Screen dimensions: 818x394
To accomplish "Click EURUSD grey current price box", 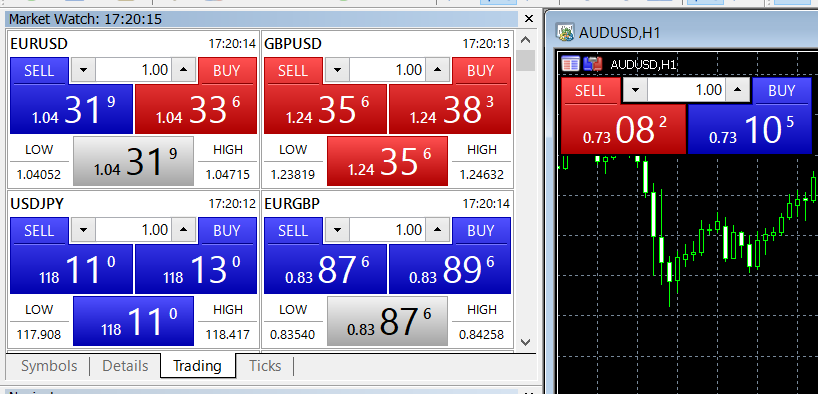I will (x=134, y=161).
